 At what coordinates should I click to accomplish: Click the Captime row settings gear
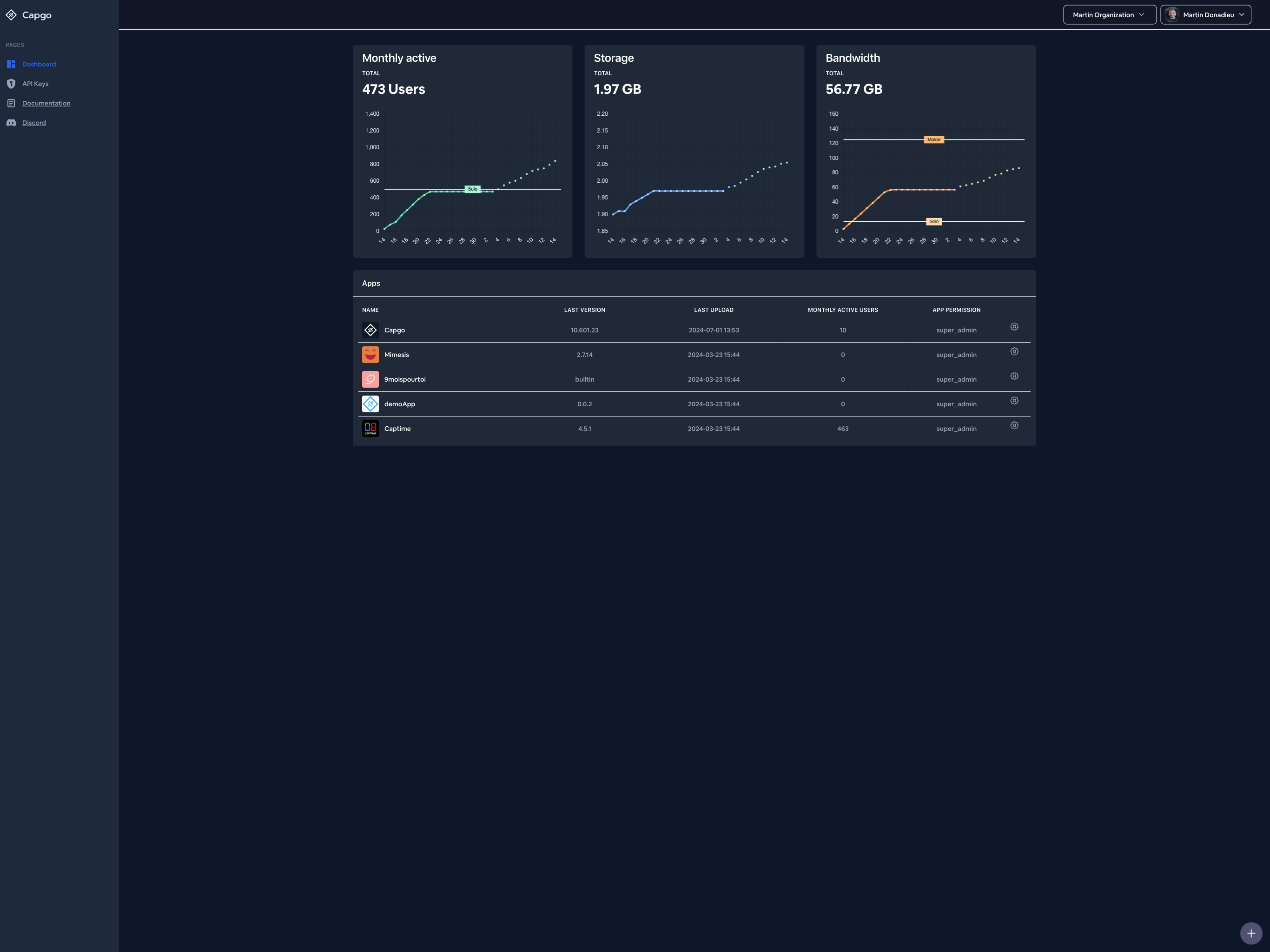(1014, 425)
